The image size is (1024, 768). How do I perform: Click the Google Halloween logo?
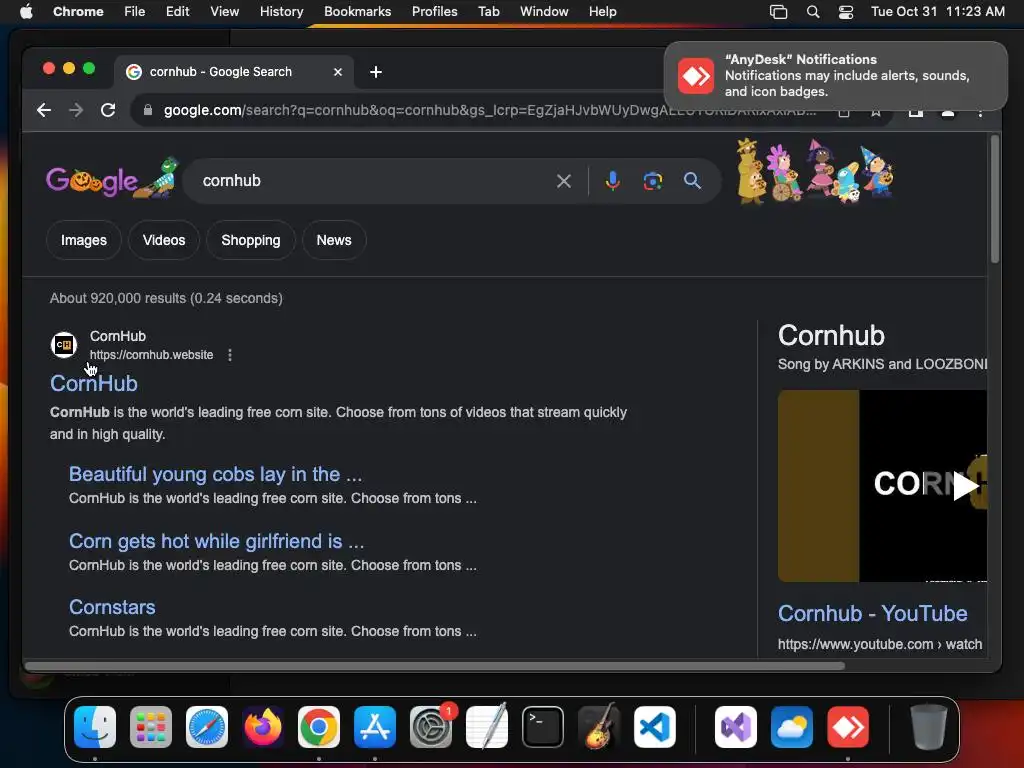pos(112,178)
